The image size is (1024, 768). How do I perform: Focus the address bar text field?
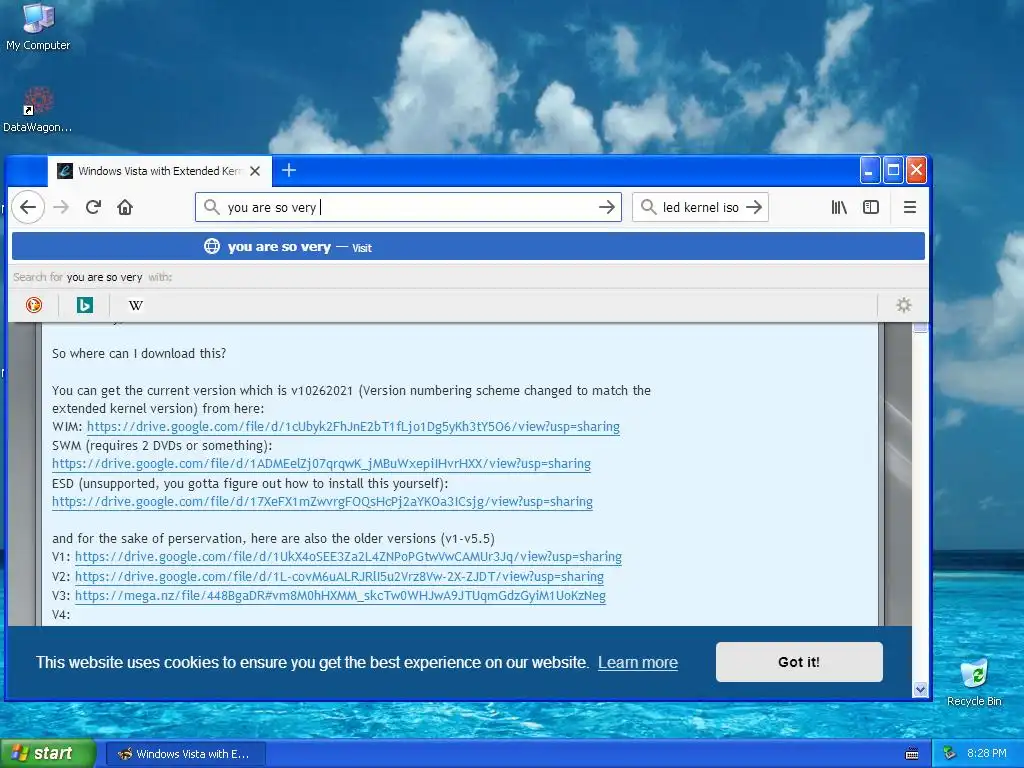(408, 207)
